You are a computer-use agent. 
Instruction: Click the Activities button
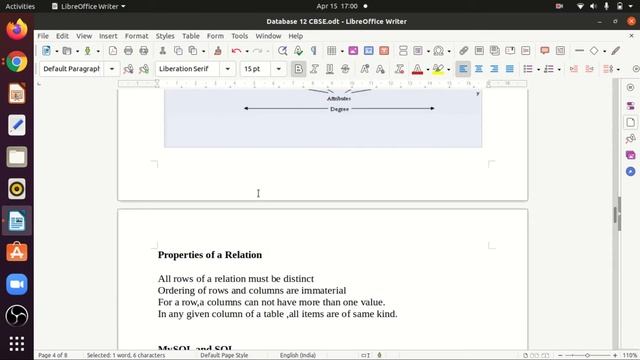tap(20, 6)
